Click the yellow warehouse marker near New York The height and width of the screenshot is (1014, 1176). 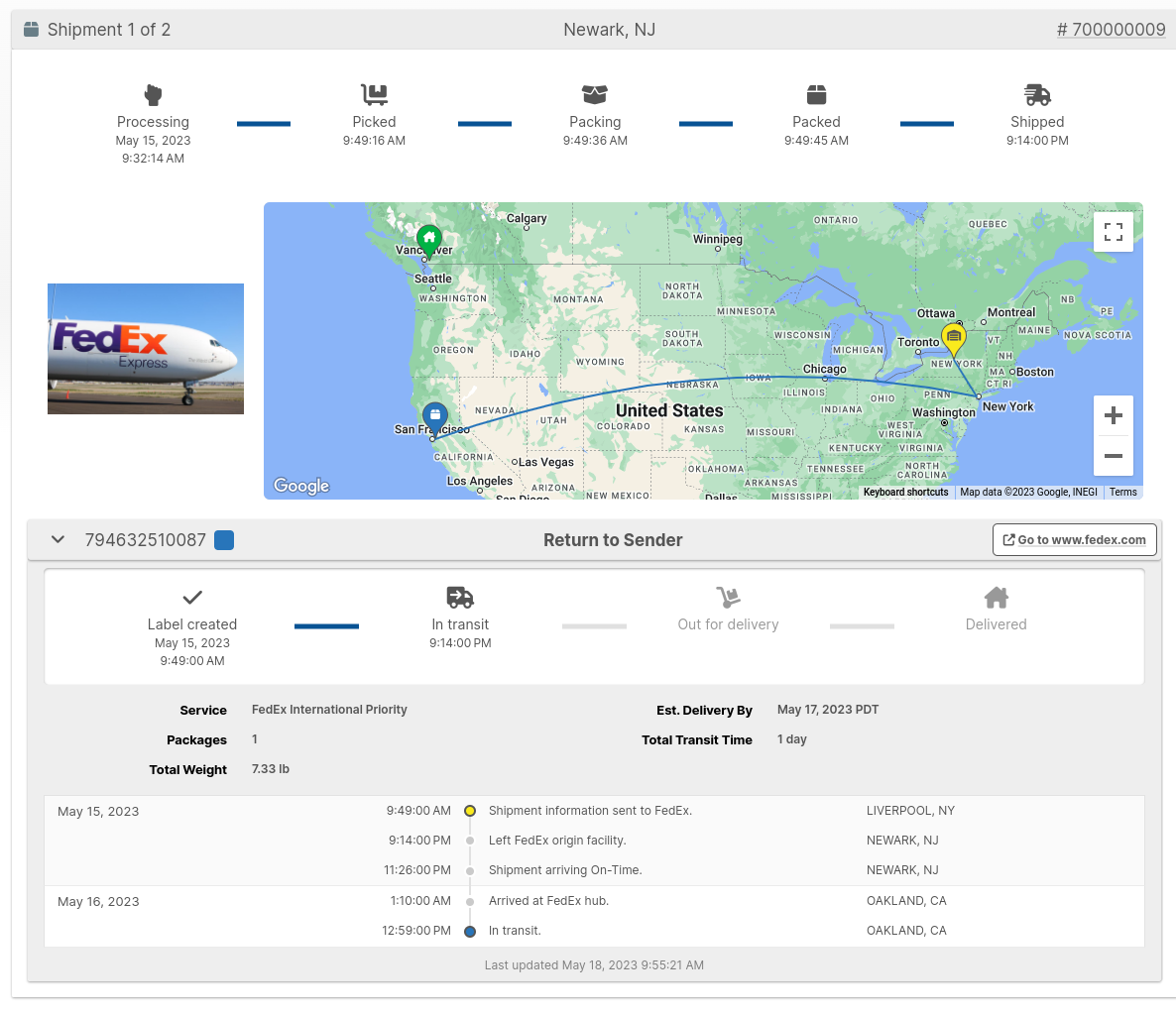click(x=953, y=339)
